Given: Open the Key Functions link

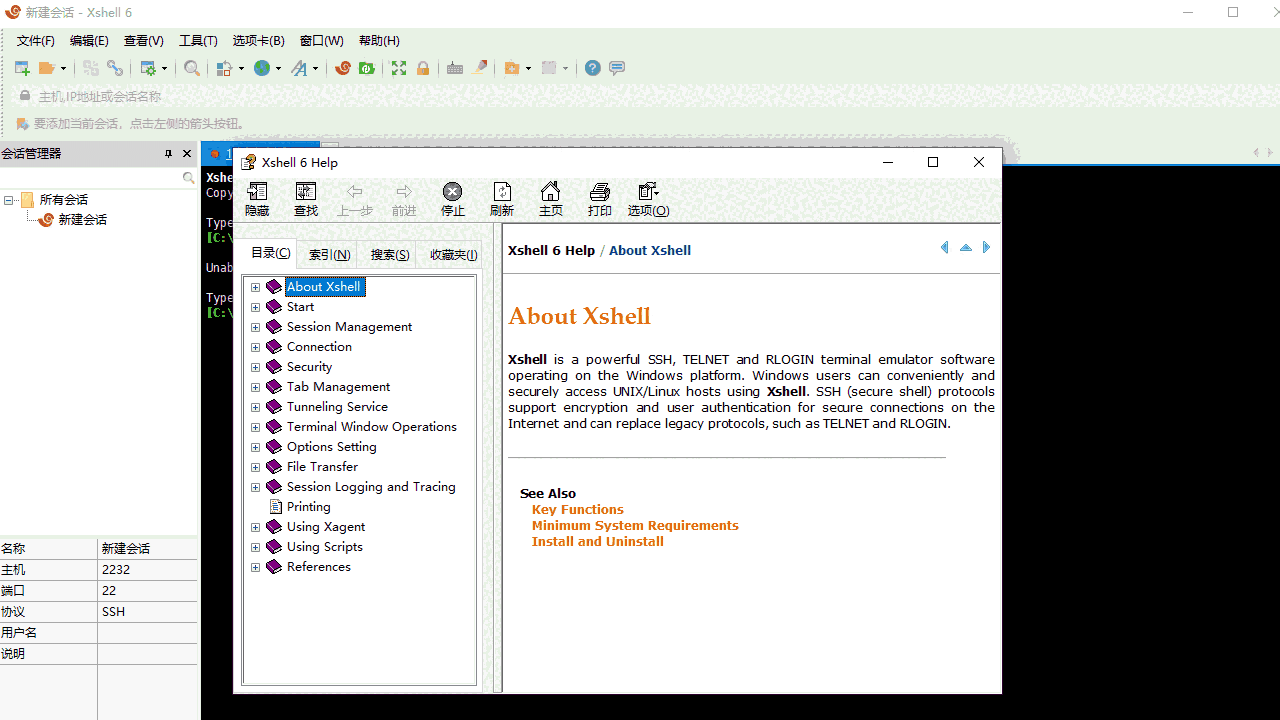Looking at the screenshot, I should click(x=577, y=509).
